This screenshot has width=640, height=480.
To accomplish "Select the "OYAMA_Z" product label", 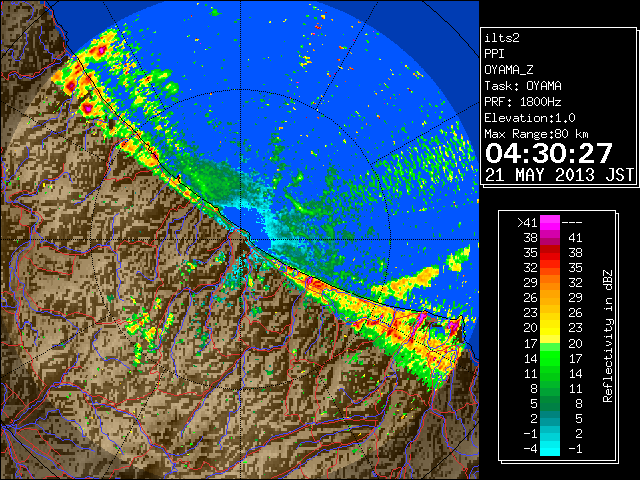I will (509, 70).
